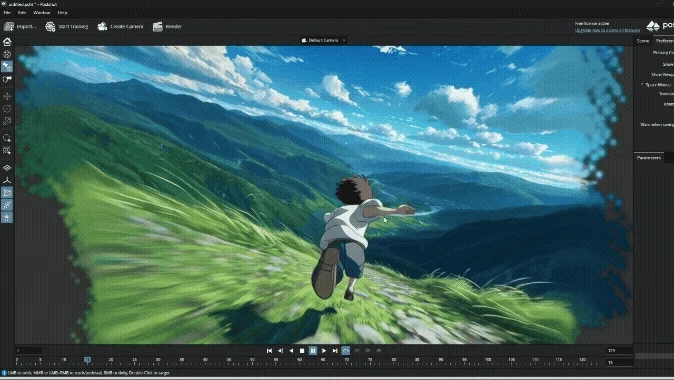Click the timeline playhead marker

click(87, 359)
